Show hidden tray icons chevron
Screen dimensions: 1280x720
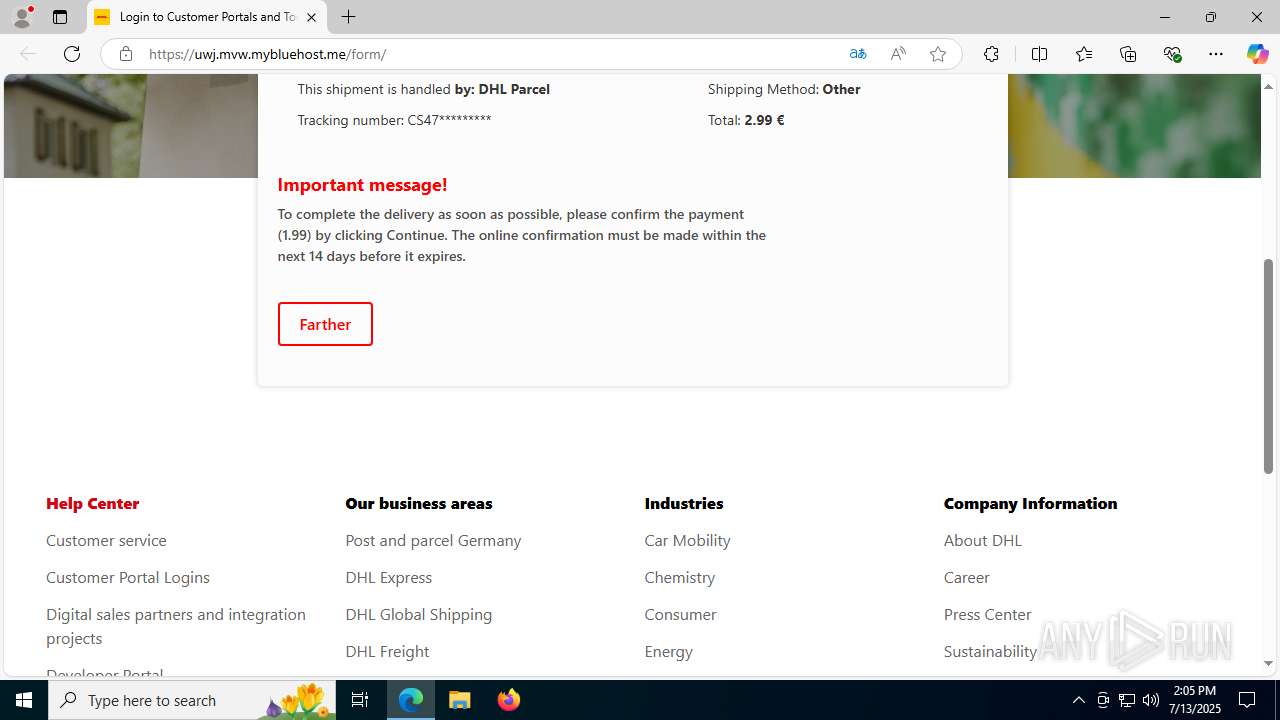click(1078, 700)
